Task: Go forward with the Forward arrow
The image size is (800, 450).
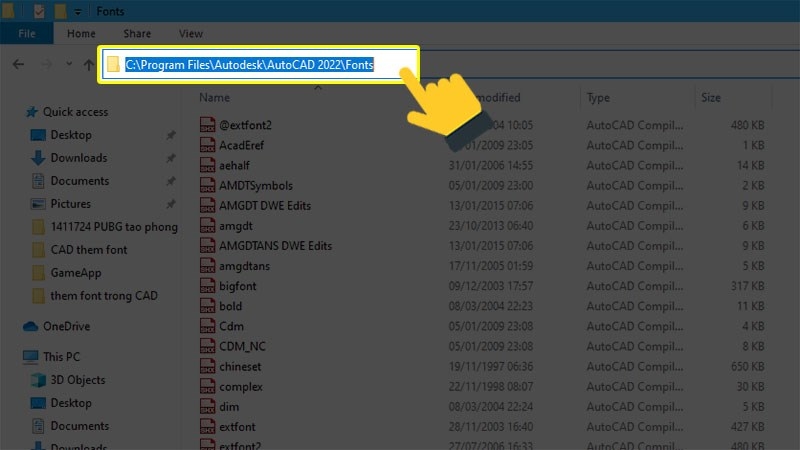Action: (x=46, y=64)
